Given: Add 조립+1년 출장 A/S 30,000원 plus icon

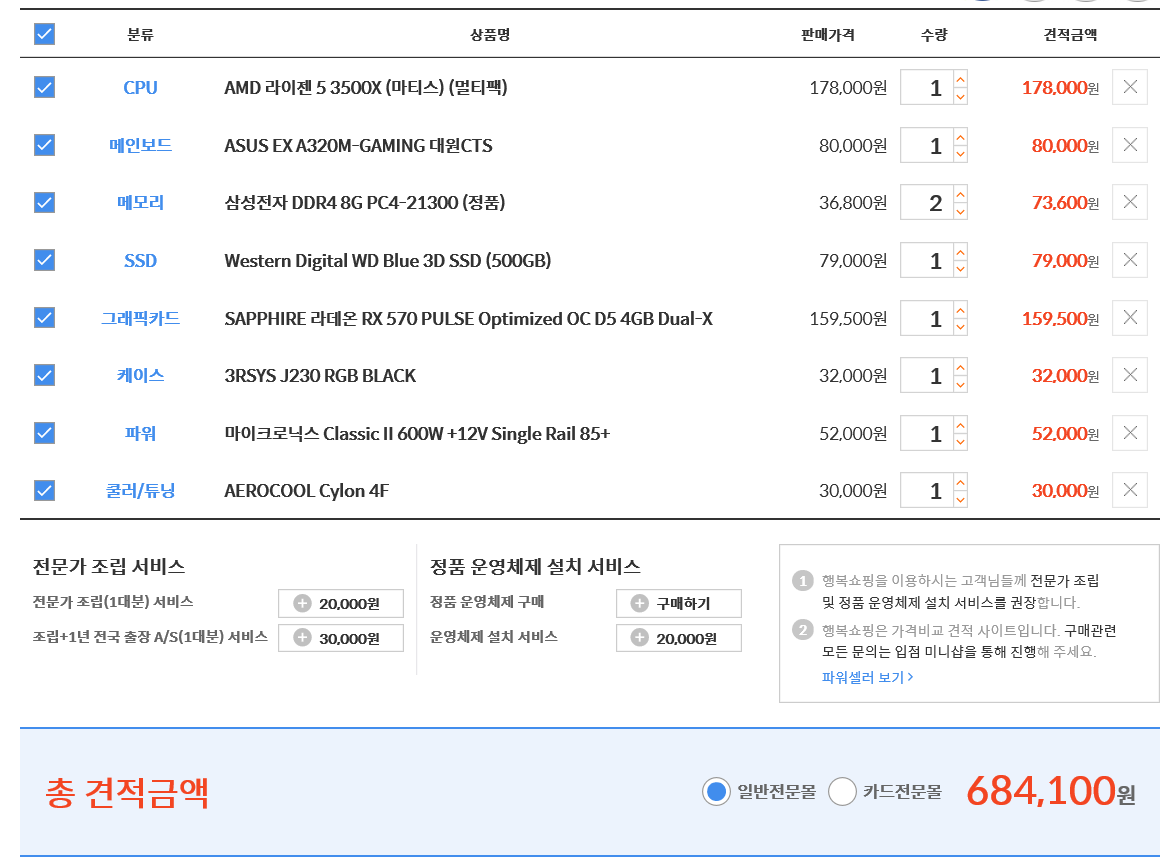Looking at the screenshot, I should coord(302,638).
